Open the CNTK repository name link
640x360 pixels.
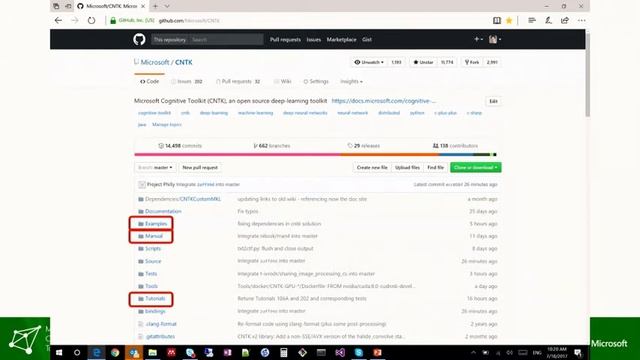point(184,62)
